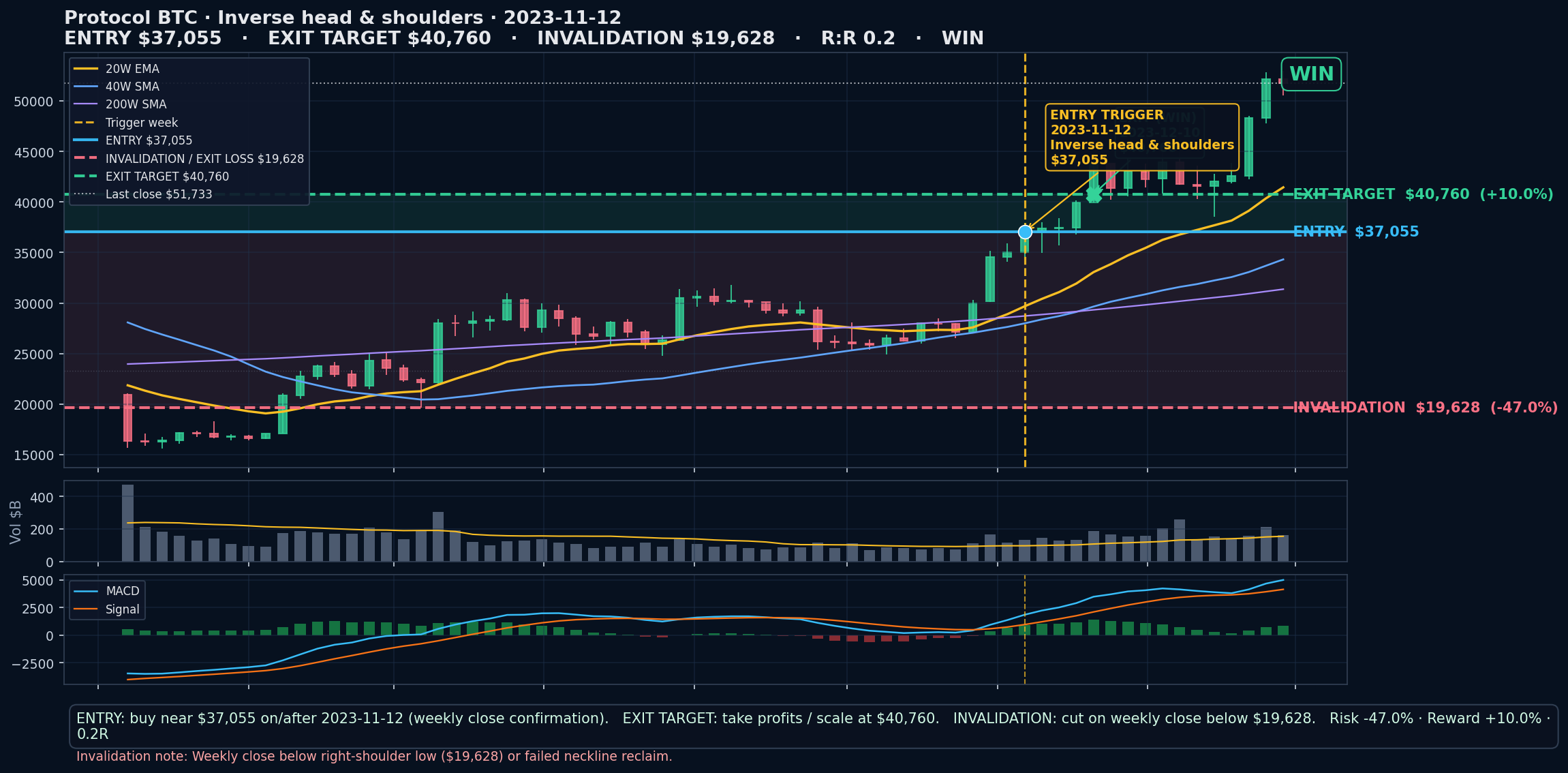This screenshot has height=773, width=1568.
Task: Click the footer box starting 'ENTRY: buy near $37,055'
Action: [x=813, y=726]
